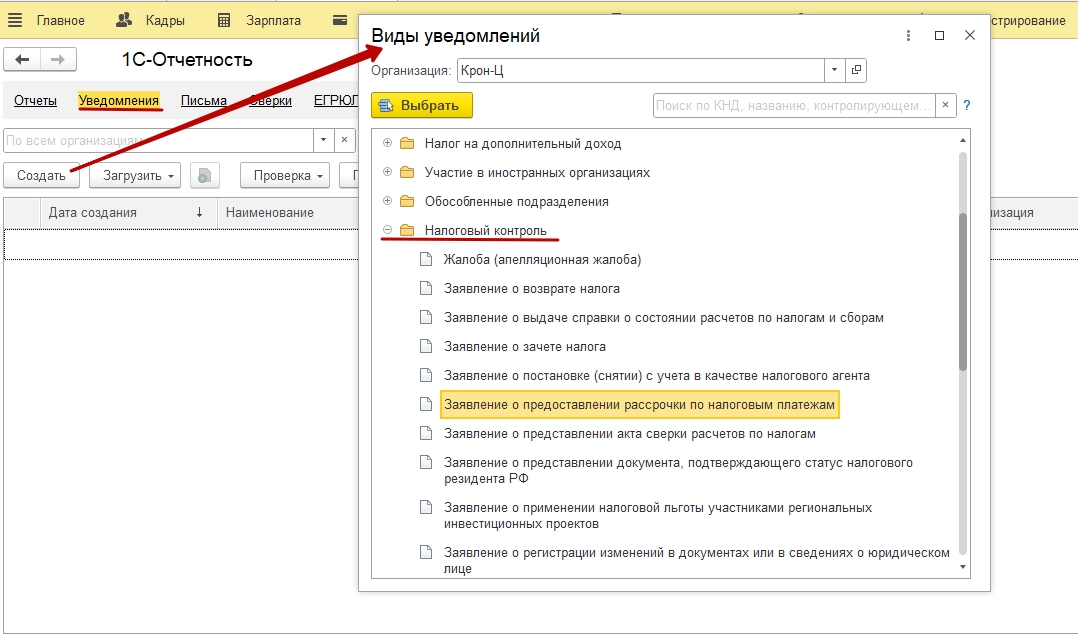Click the document icon beside 'Жалоба (апелляционная жалоба)'
The image size is (1078, 636).
coord(426,259)
